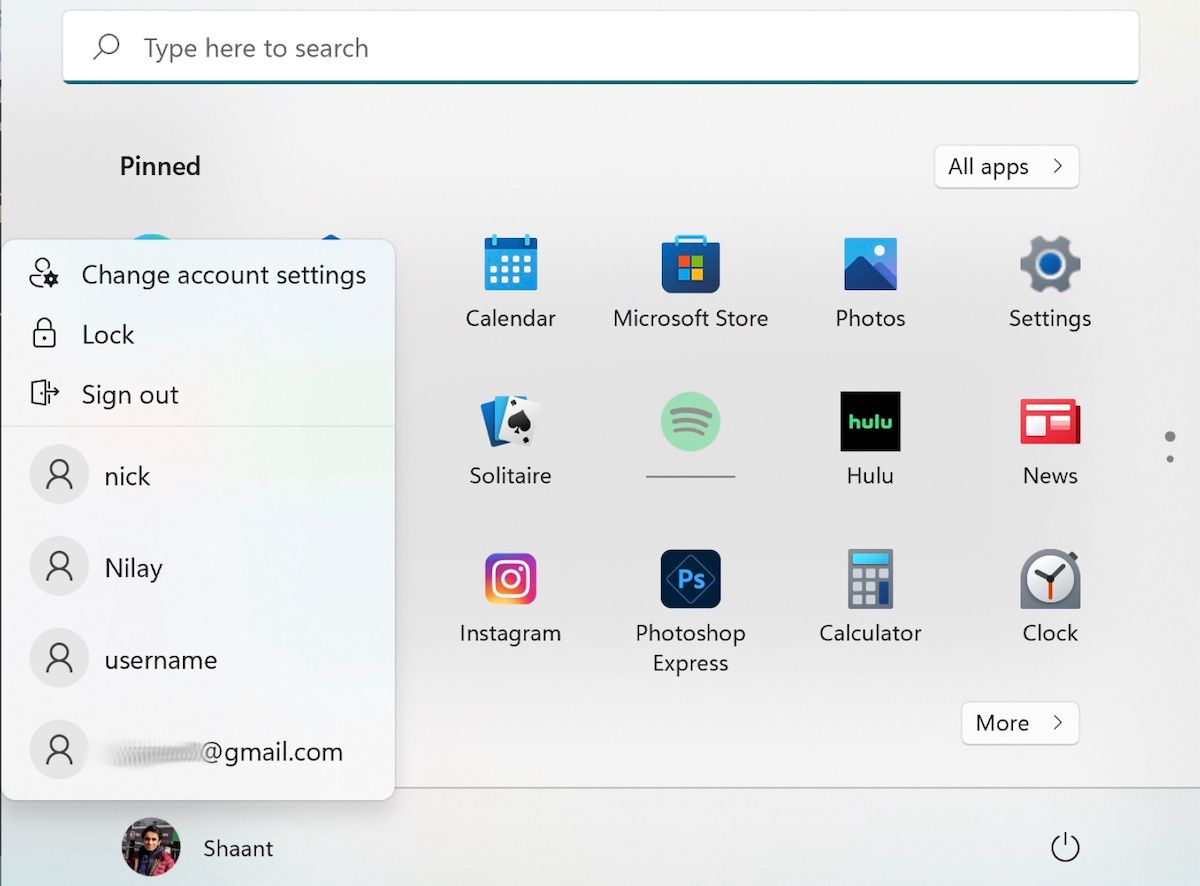Click the chevron on More button

point(1058,722)
